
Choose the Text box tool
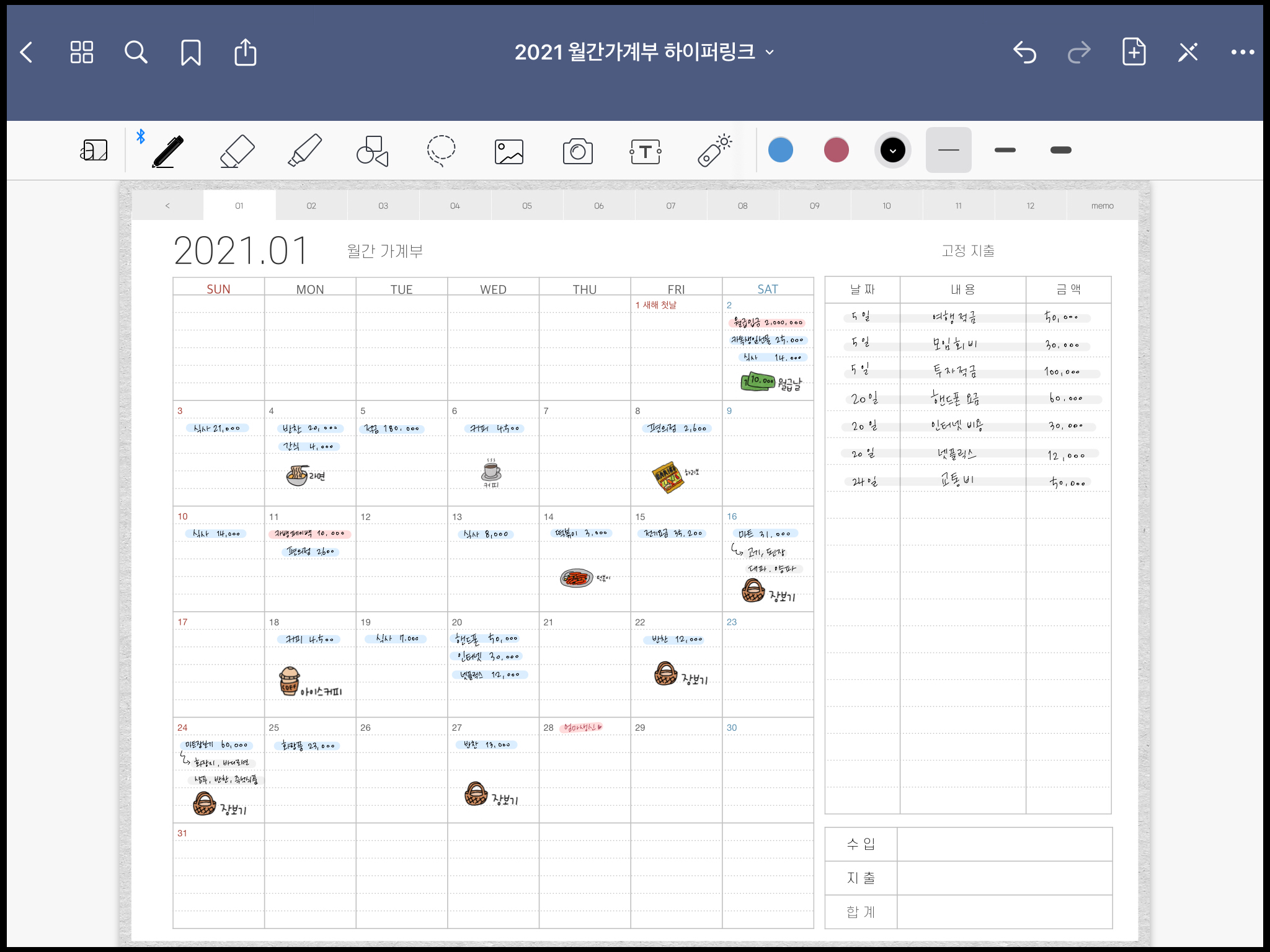point(646,151)
